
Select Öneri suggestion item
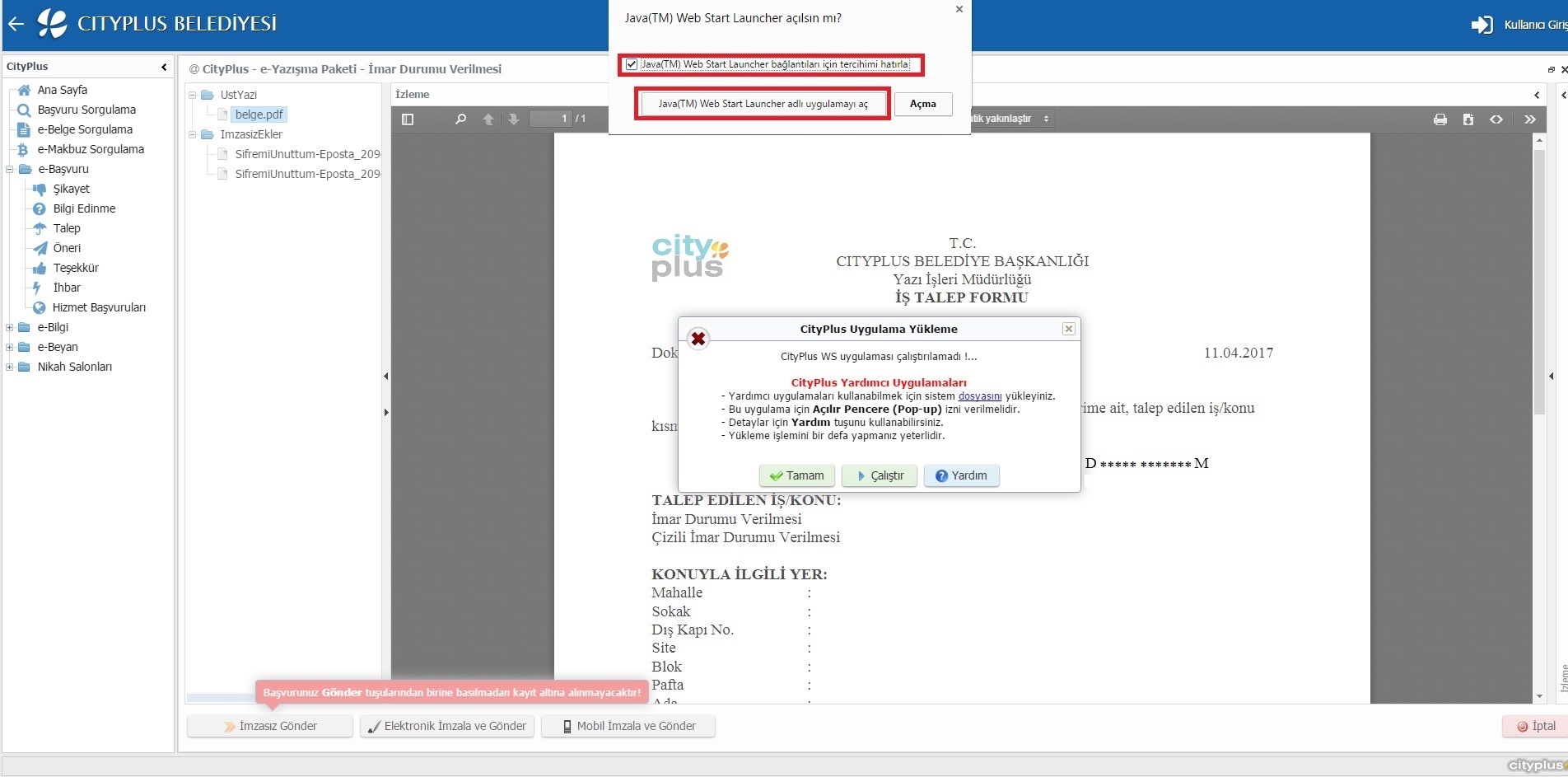(x=67, y=248)
